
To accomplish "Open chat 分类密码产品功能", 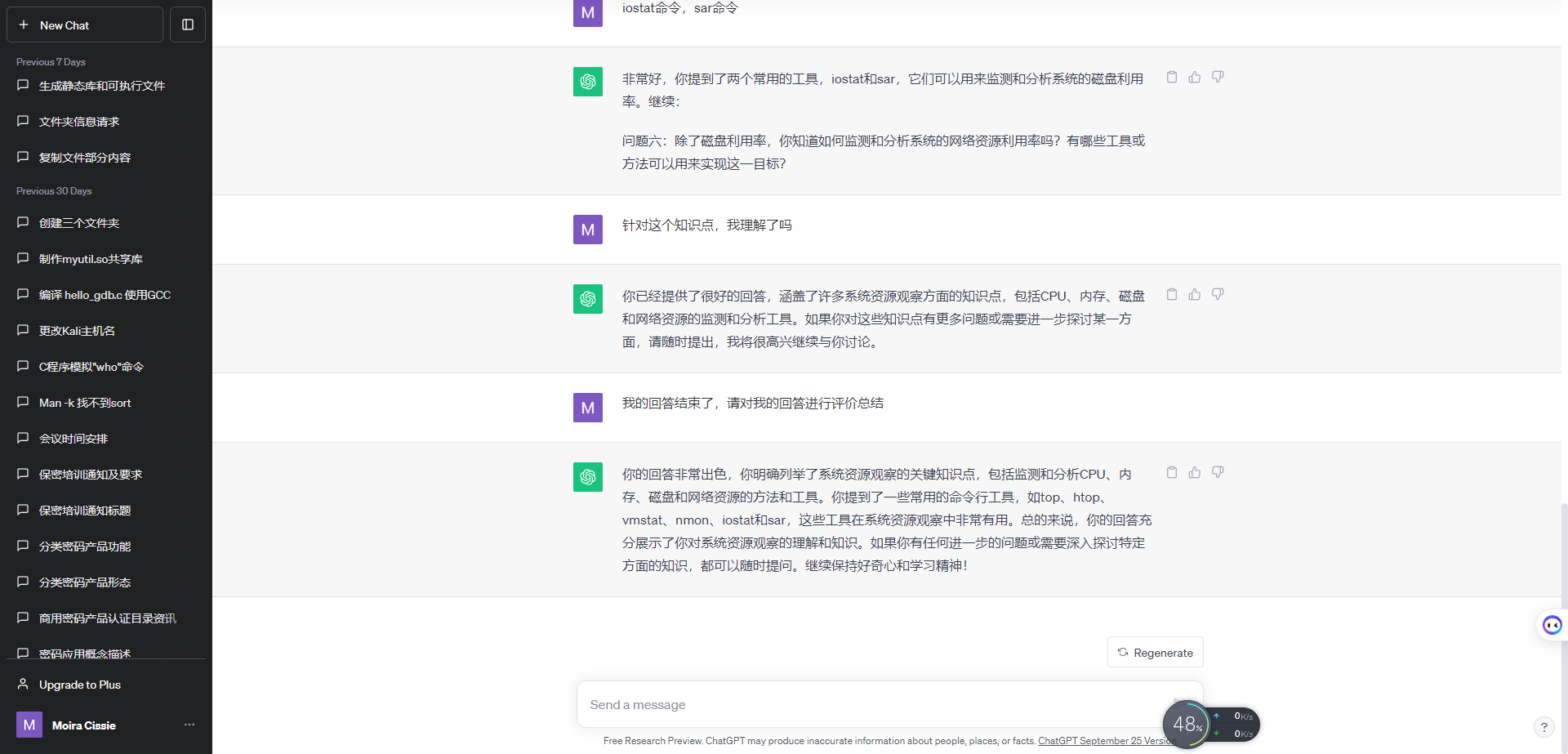I will pos(106,547).
